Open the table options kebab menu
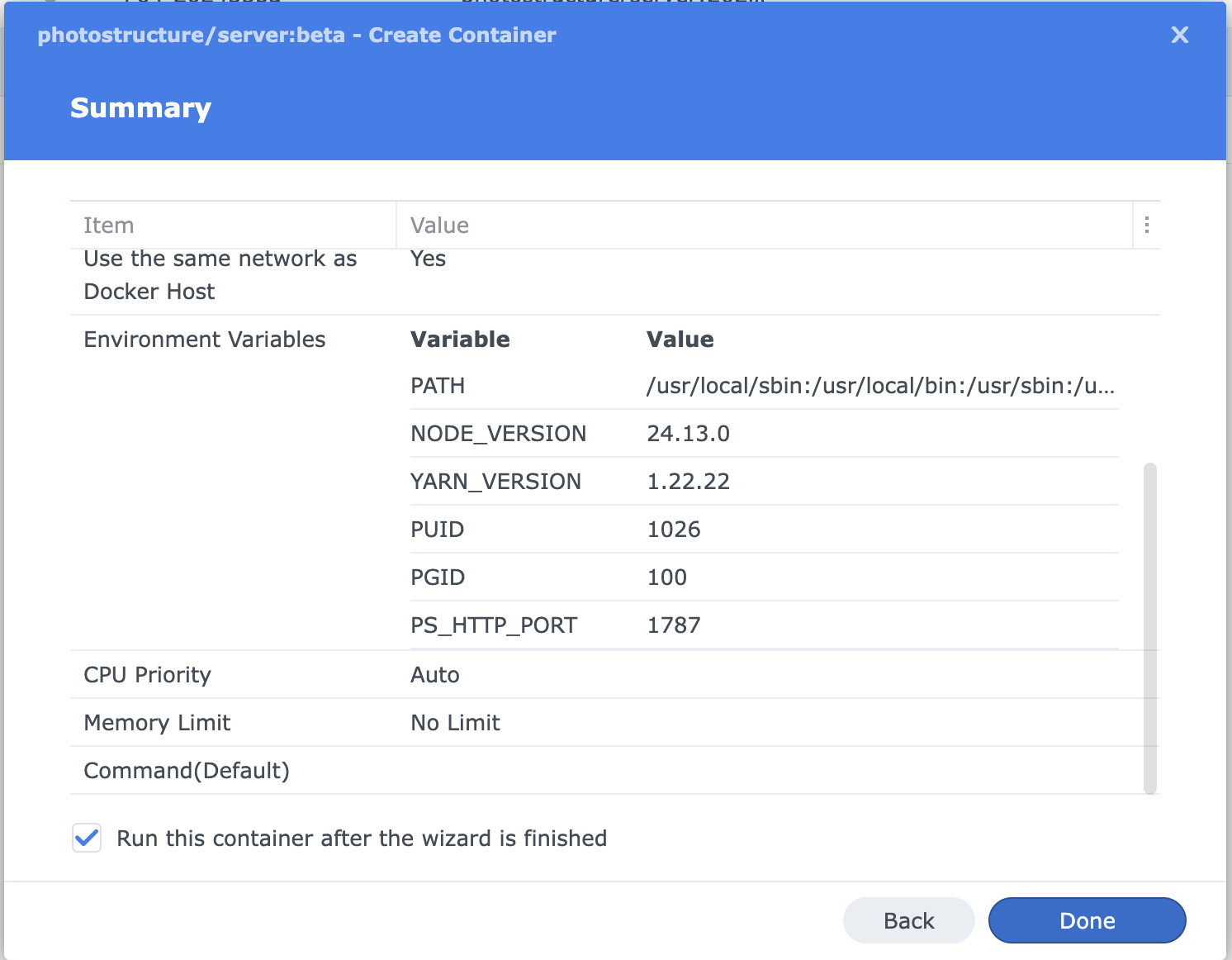Image resolution: width=1232 pixels, height=960 pixels. tap(1146, 224)
